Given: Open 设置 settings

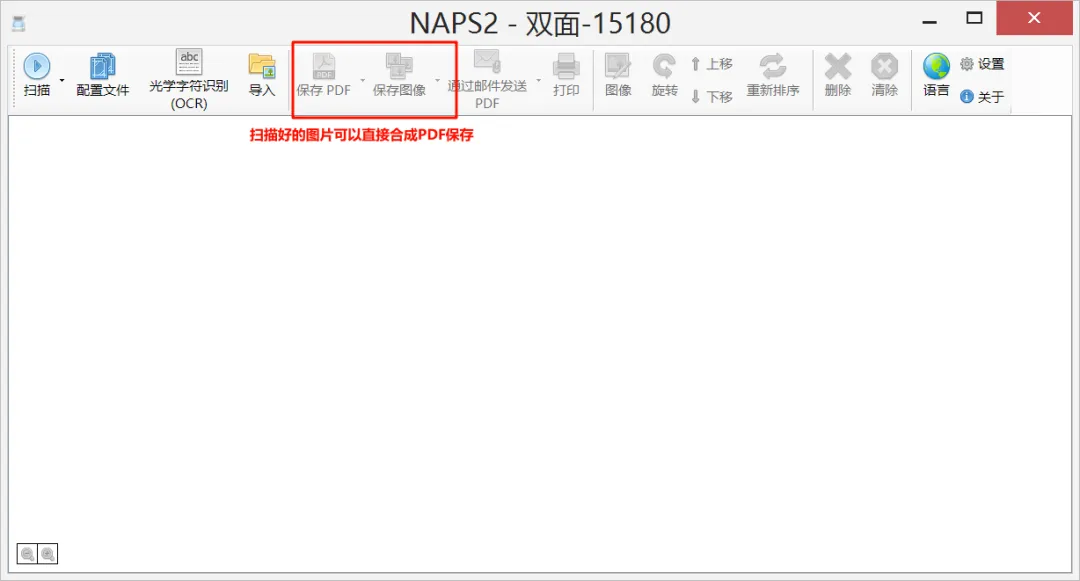Looking at the screenshot, I should click(982, 64).
